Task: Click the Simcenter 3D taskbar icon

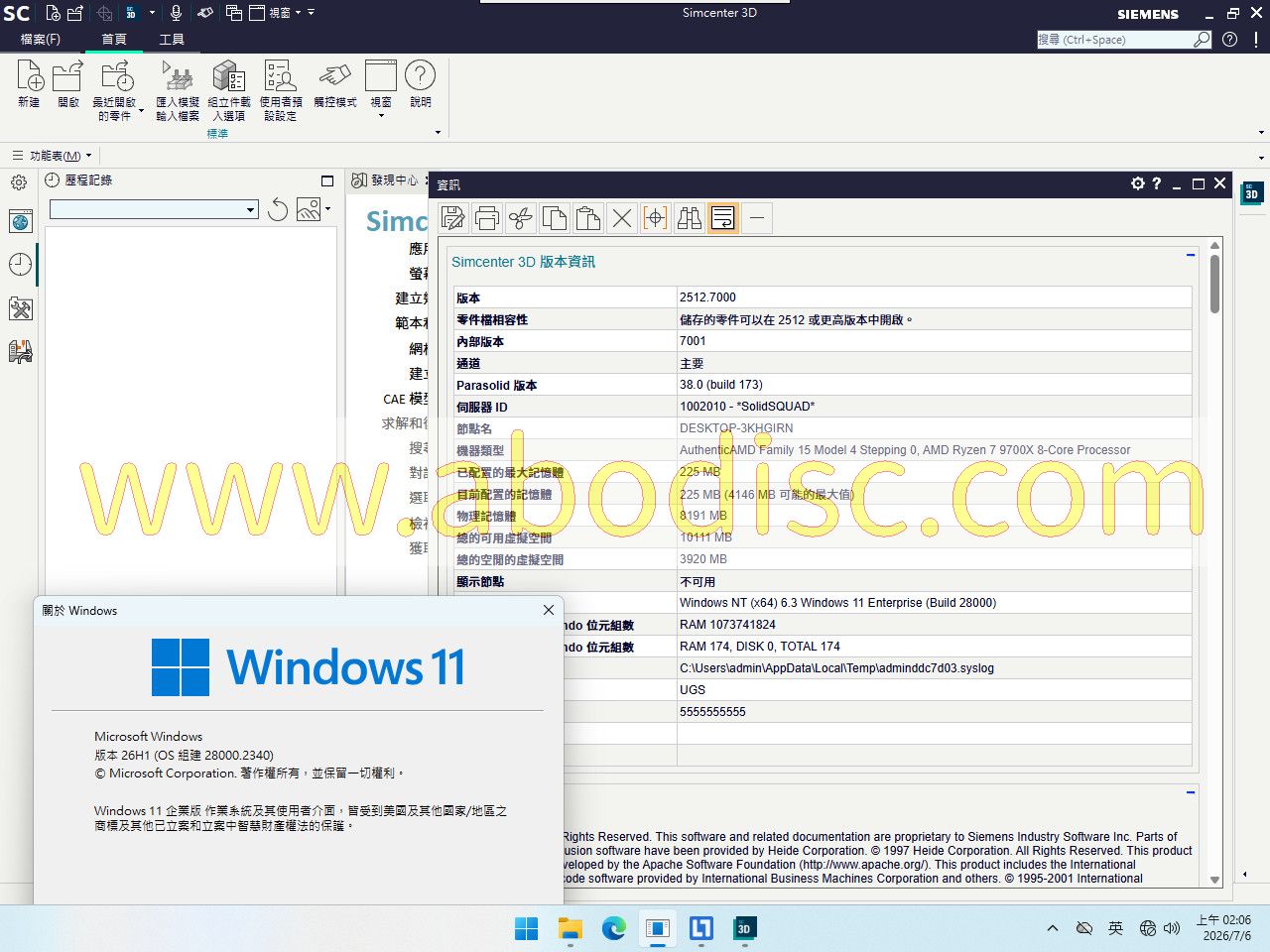Action: click(x=744, y=928)
